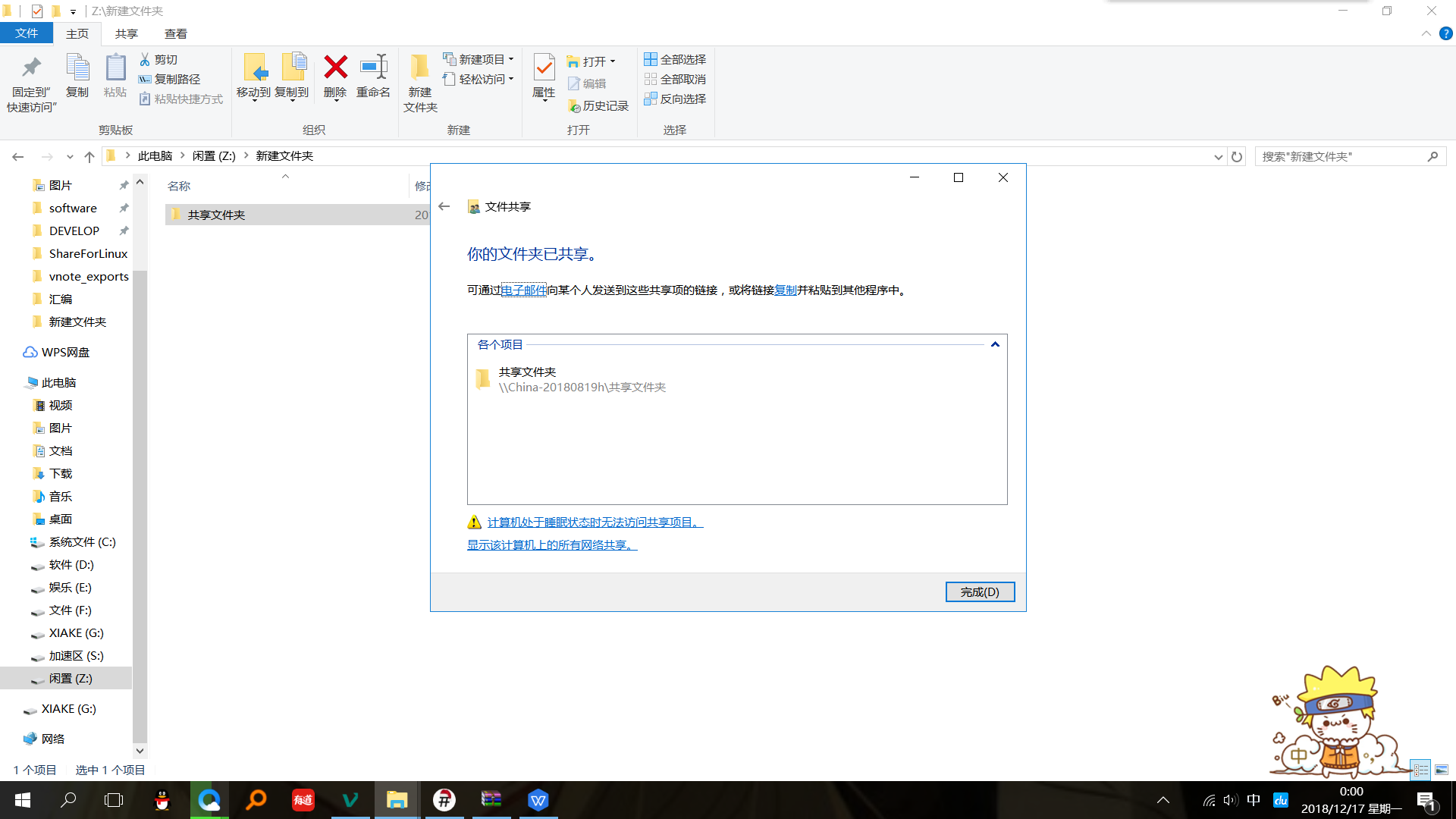The width and height of the screenshot is (1456, 819).
Task: Click the New Folder ribbon icon
Action: tap(419, 68)
